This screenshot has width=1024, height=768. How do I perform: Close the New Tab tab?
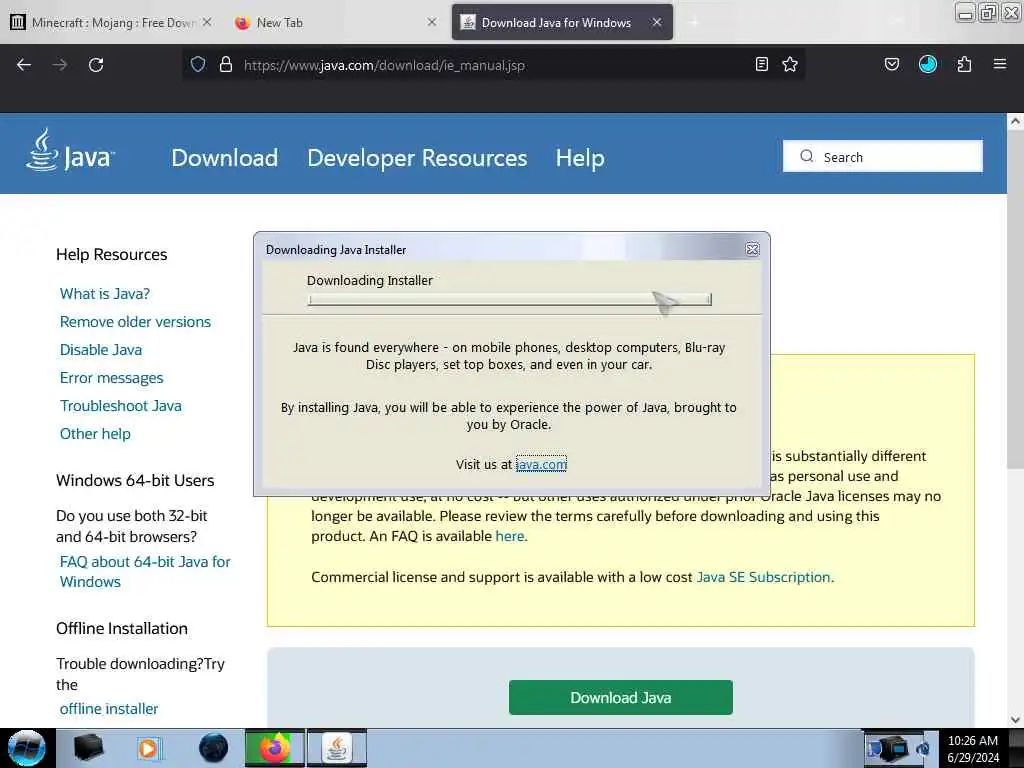[x=432, y=22]
